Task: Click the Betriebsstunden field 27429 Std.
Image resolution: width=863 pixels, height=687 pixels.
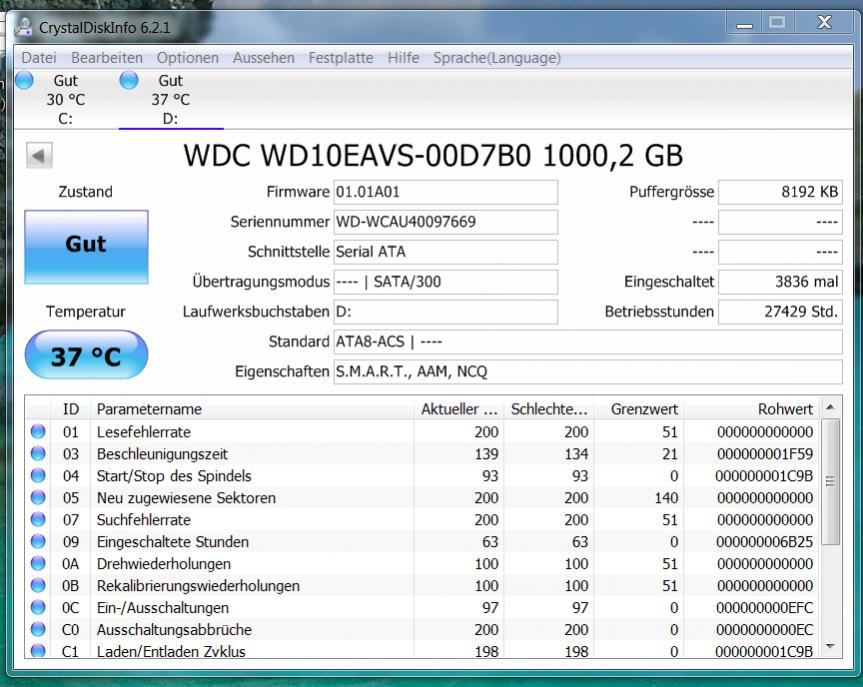Action: [x=780, y=312]
